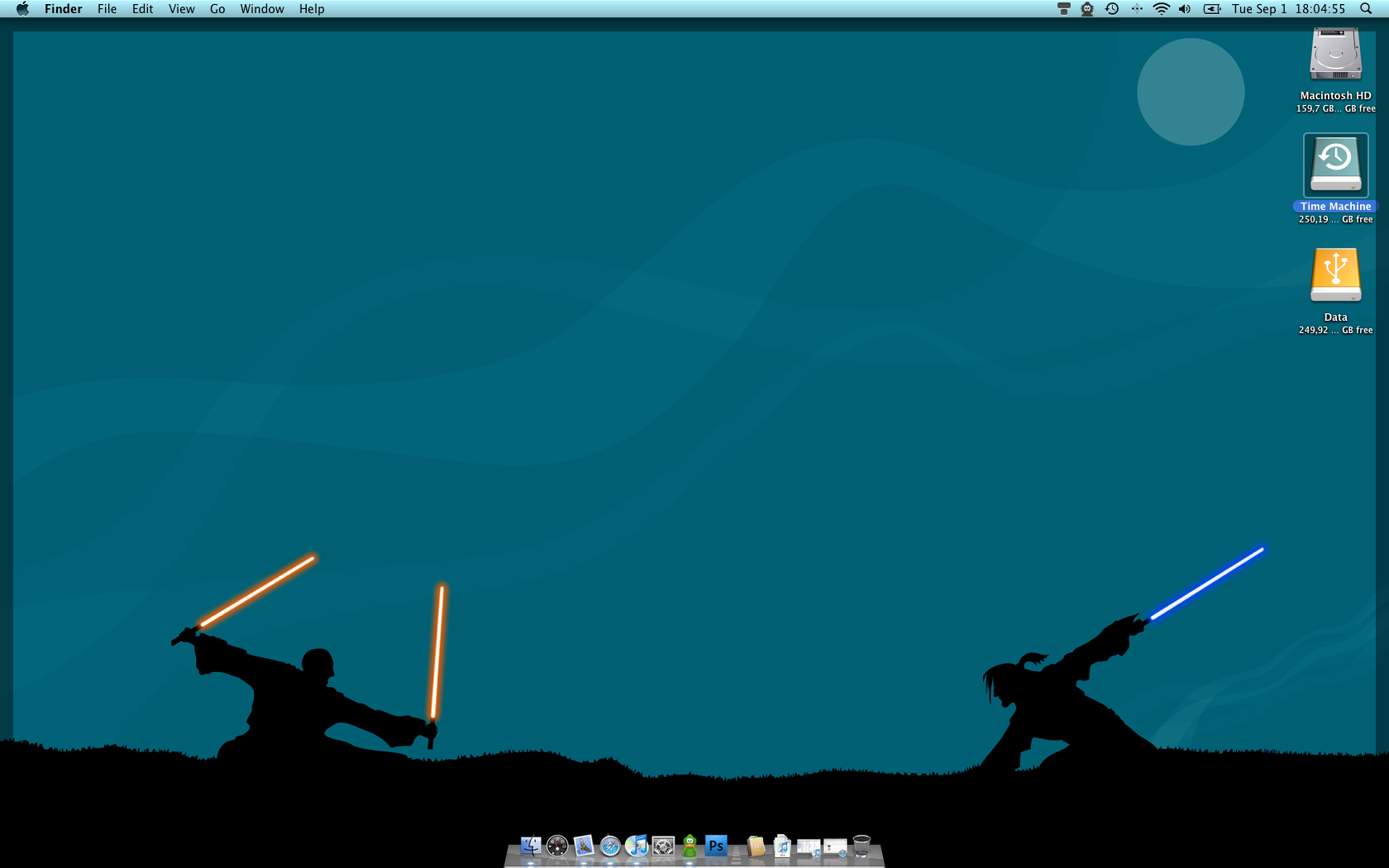Open minimized Safari window thumbnail in Dock

pos(835,848)
